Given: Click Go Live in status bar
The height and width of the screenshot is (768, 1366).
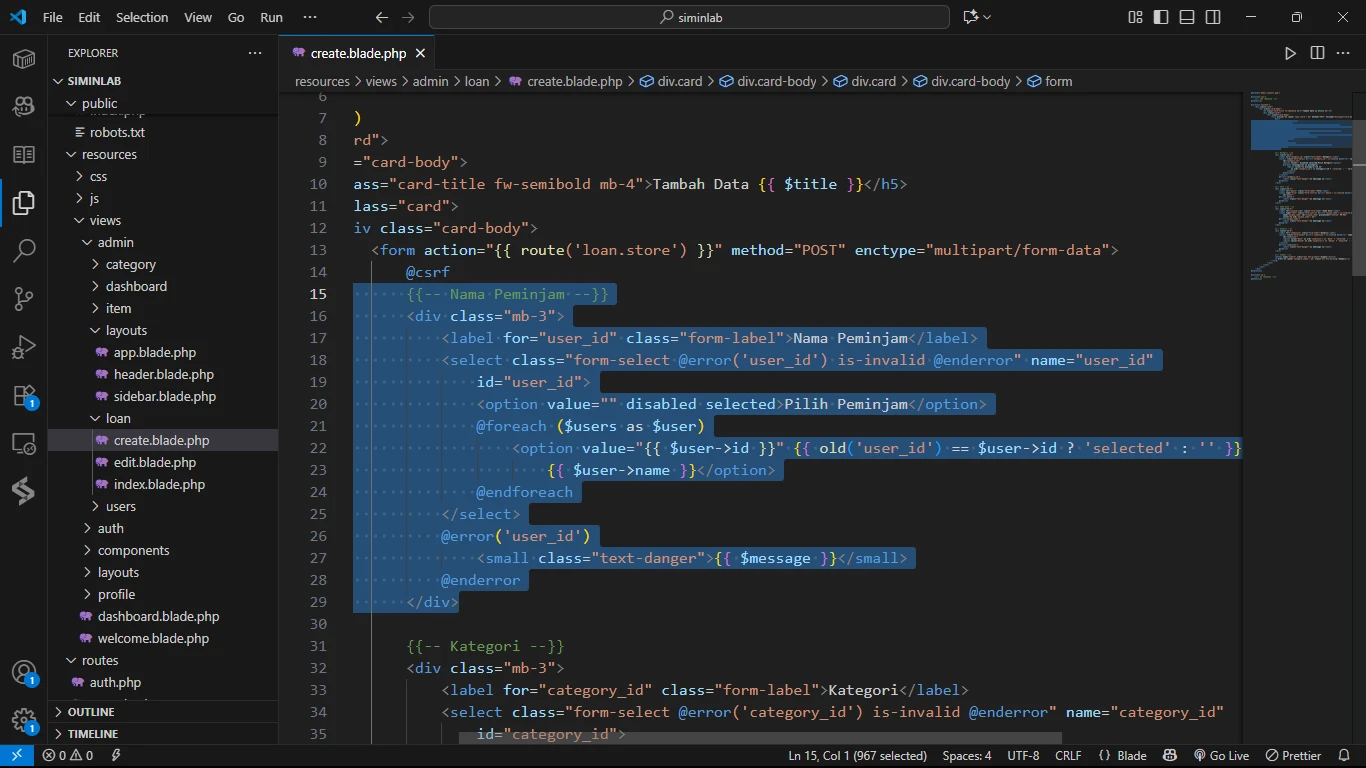Looking at the screenshot, I should tap(1221, 756).
